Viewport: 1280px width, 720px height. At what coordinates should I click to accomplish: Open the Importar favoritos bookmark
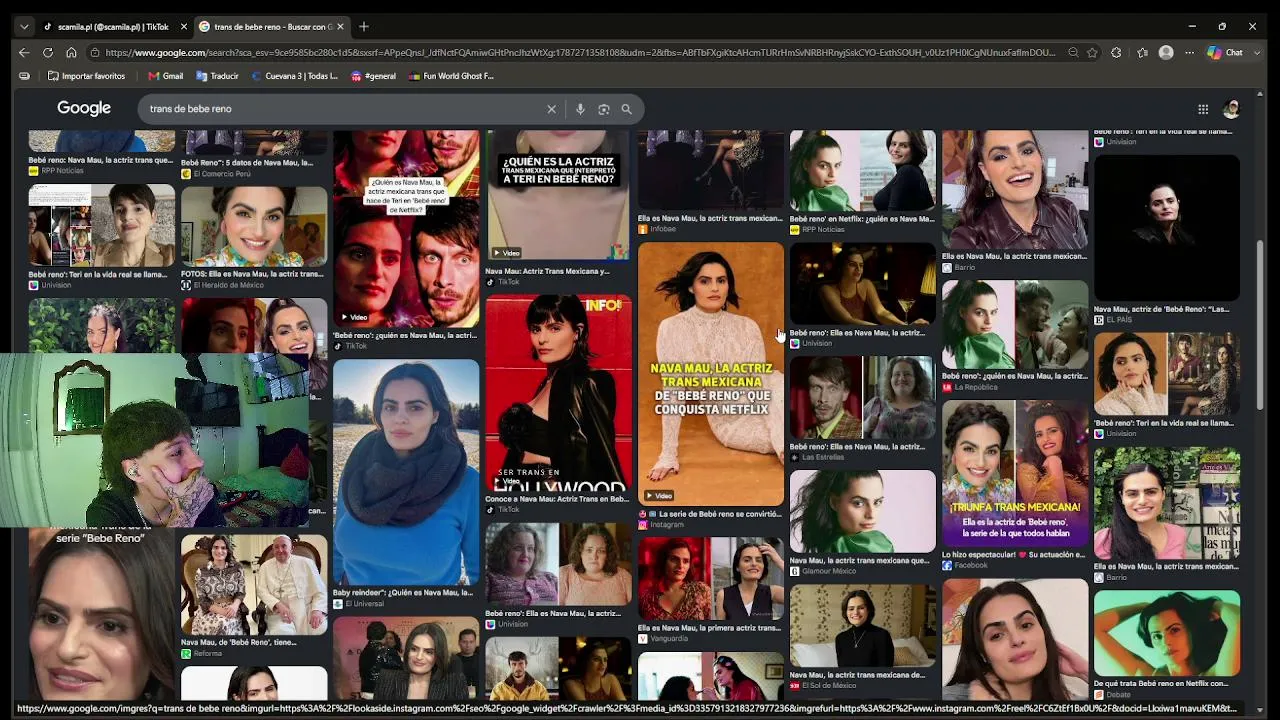pyautogui.click(x=86, y=76)
